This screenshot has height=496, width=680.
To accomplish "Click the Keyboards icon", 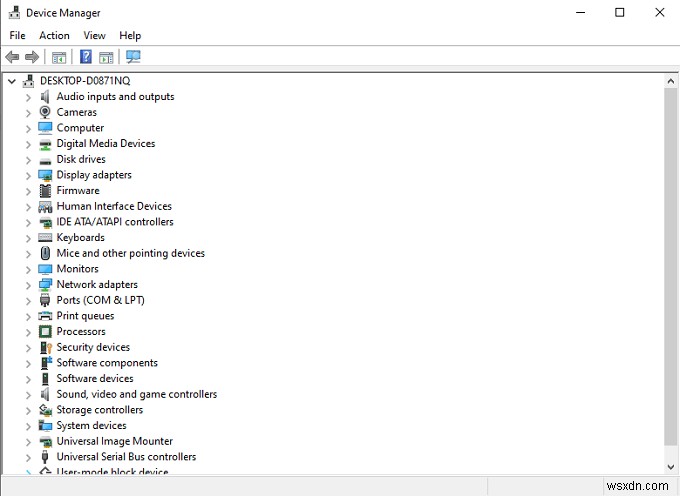I will pos(45,238).
